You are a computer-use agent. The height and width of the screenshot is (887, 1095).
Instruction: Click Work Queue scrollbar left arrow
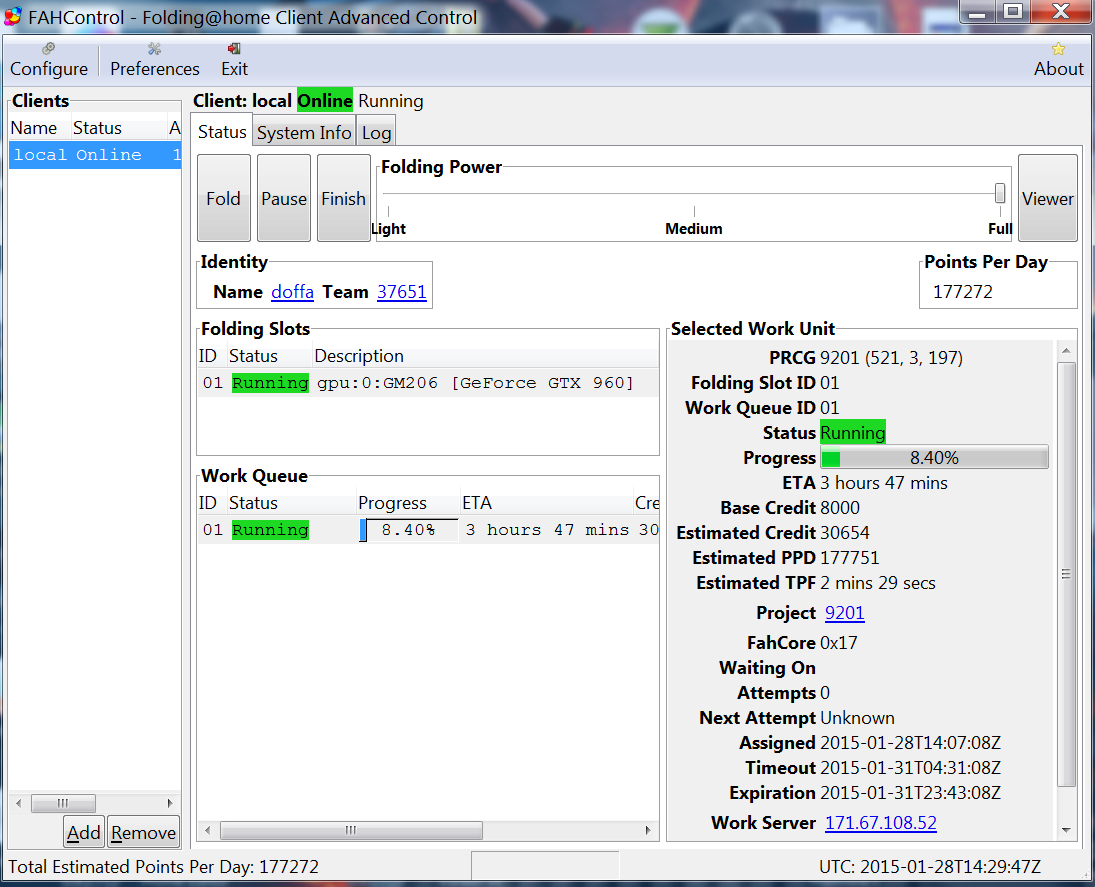coord(207,830)
